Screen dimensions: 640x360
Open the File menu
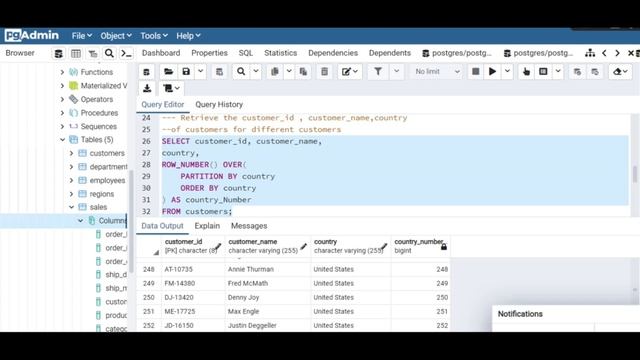pyautogui.click(x=82, y=36)
